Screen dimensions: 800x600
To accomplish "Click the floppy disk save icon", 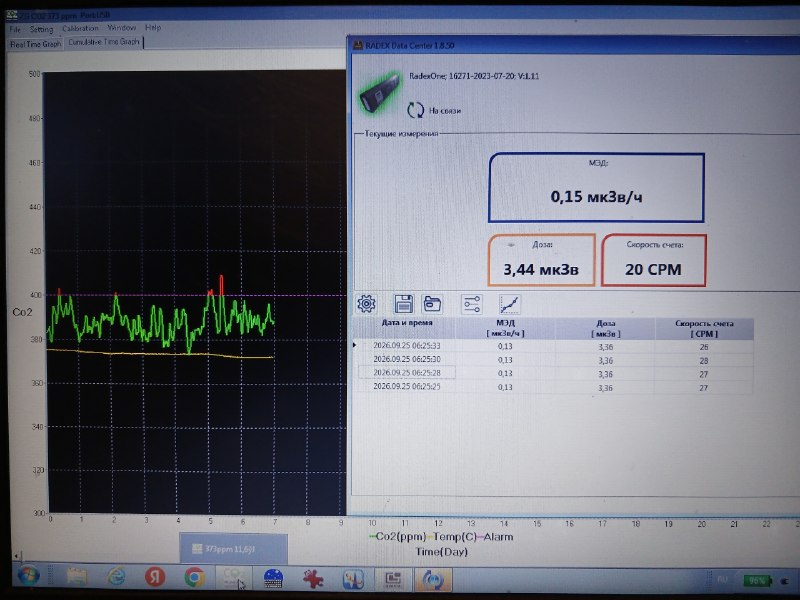I will click(x=404, y=304).
